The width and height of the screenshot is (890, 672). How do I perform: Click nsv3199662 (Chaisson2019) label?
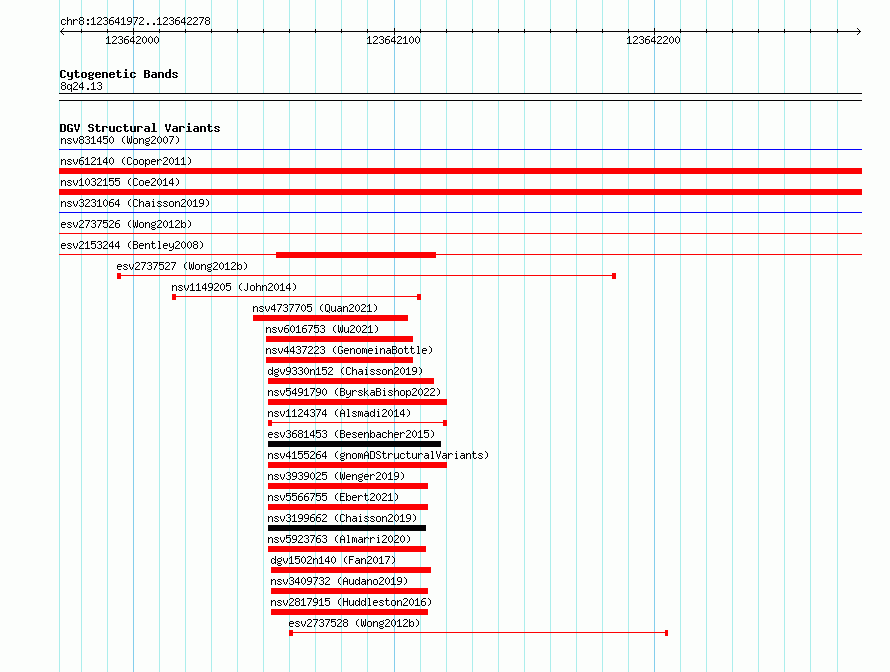point(342,518)
